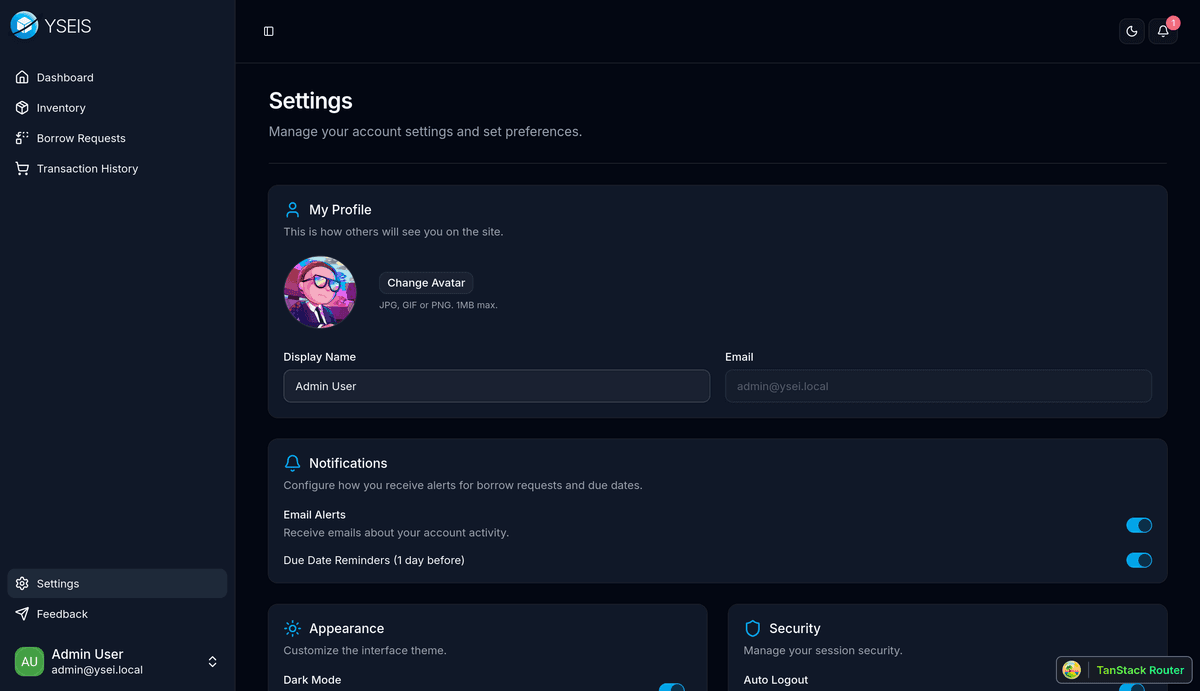Switch theme using the moon icon
1200x691 pixels.
pyautogui.click(x=1132, y=31)
